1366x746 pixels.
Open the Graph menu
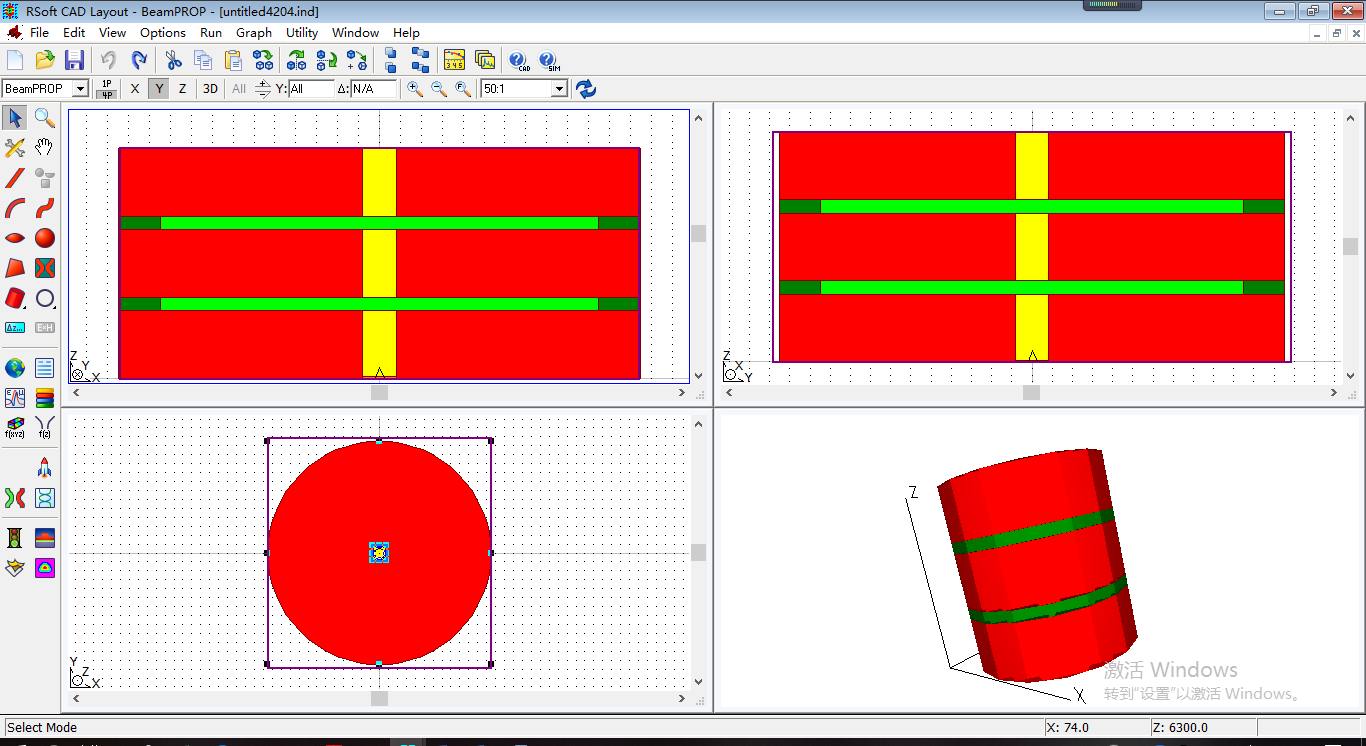pos(254,33)
